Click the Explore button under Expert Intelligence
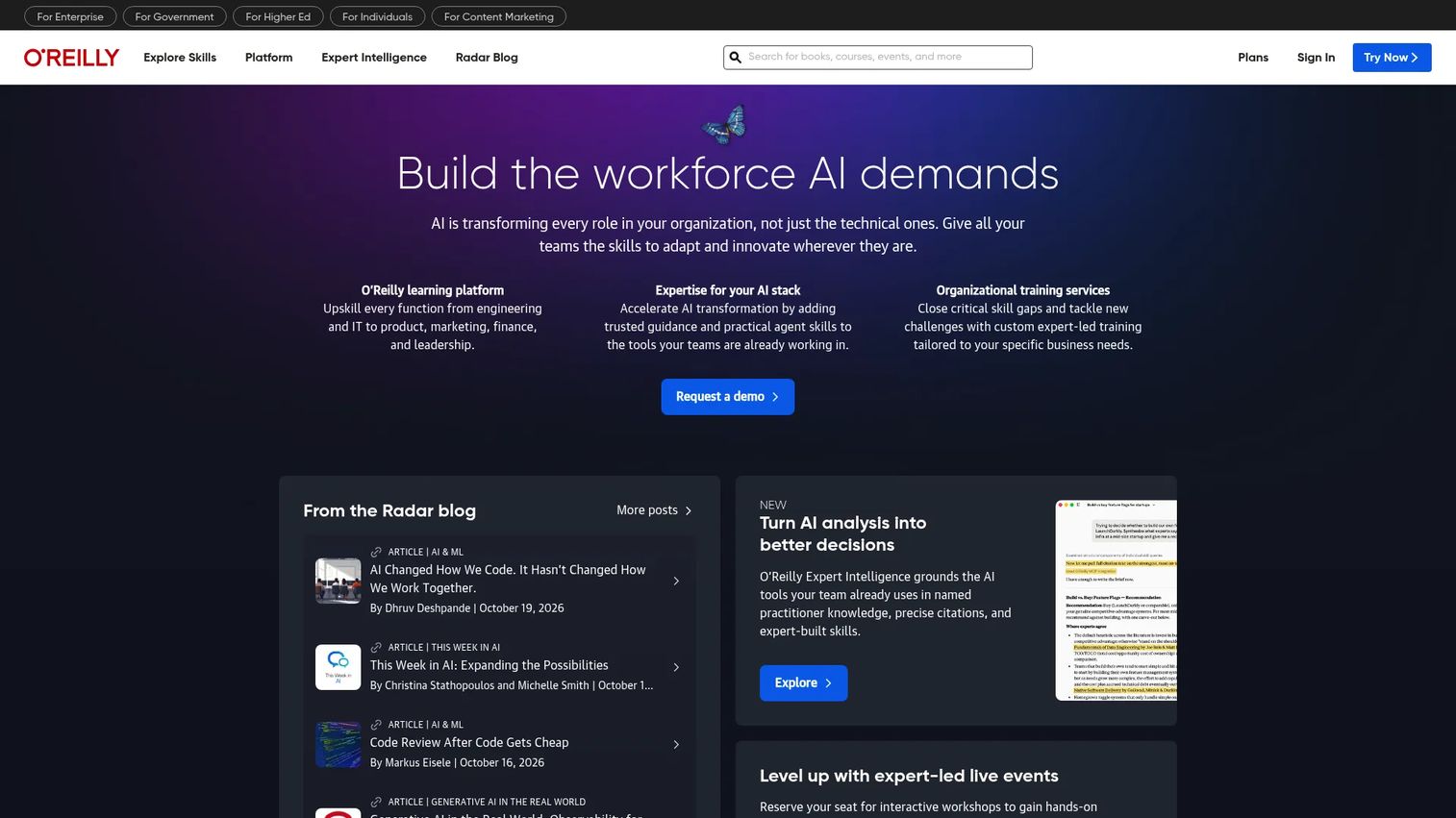The width and height of the screenshot is (1456, 818). pyautogui.click(x=803, y=682)
